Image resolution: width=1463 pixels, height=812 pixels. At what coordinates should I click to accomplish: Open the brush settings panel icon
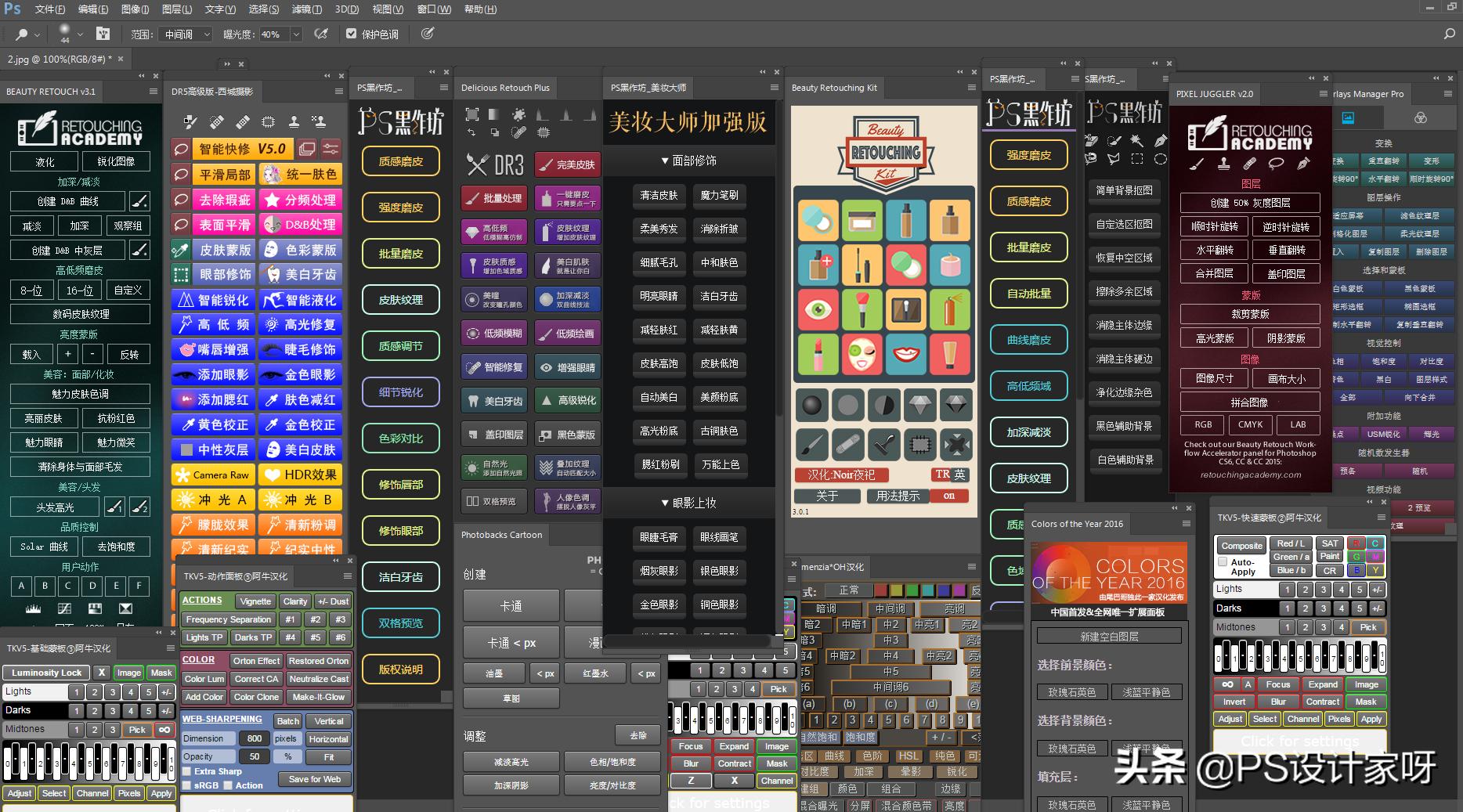[x=103, y=34]
